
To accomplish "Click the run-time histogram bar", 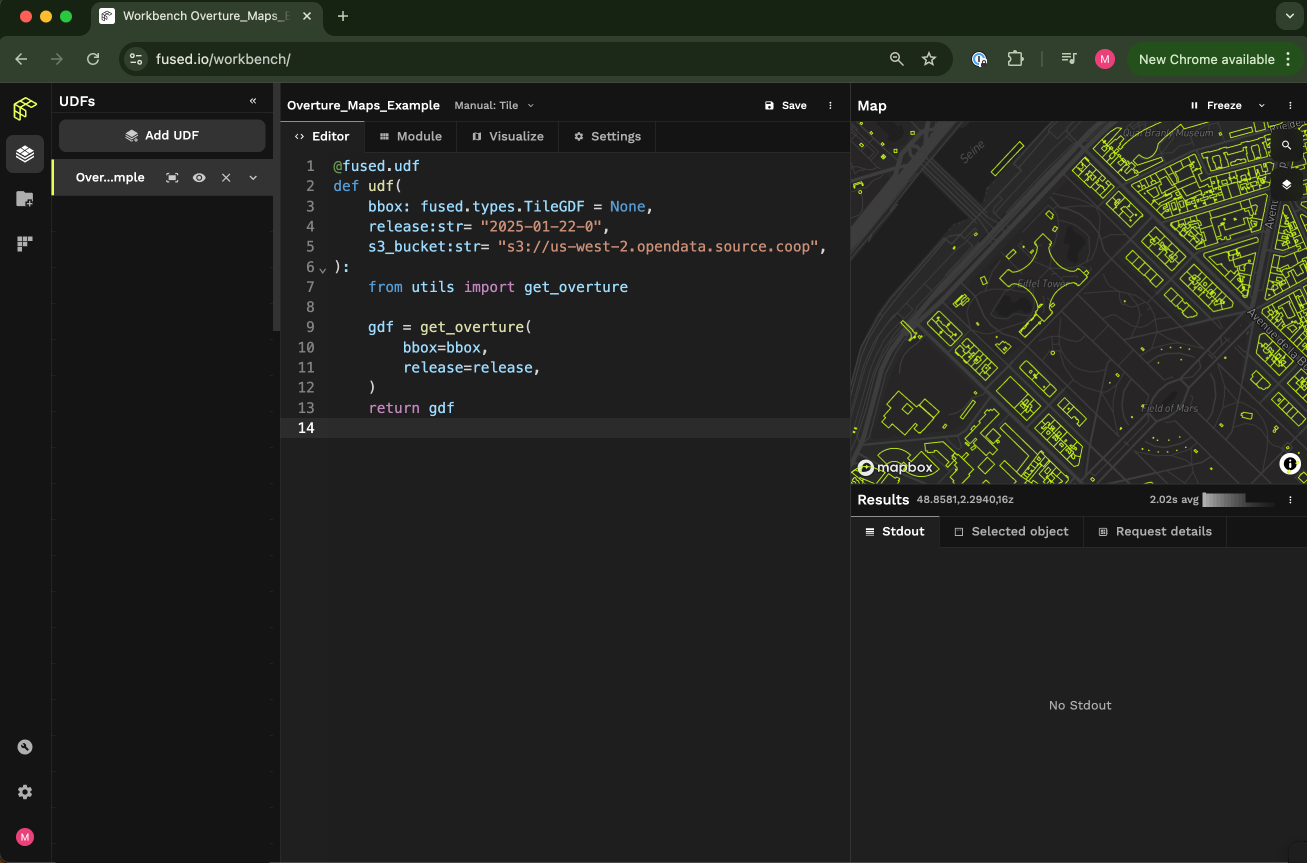I will click(1239, 500).
